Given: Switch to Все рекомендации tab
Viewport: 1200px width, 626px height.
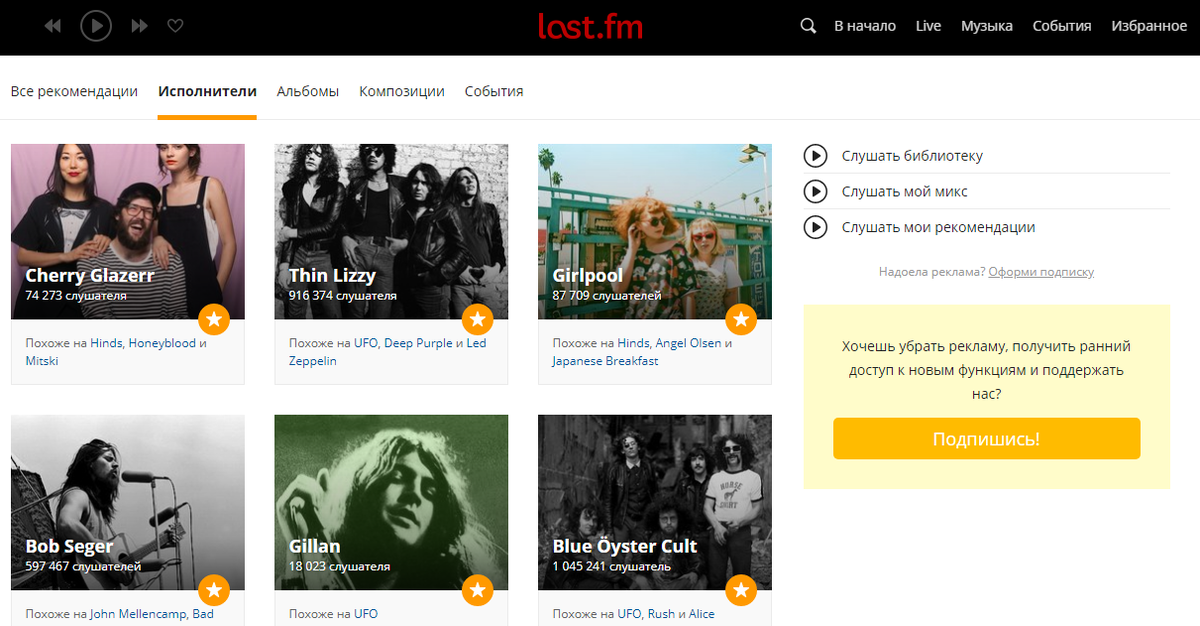Looking at the screenshot, I should (74, 91).
